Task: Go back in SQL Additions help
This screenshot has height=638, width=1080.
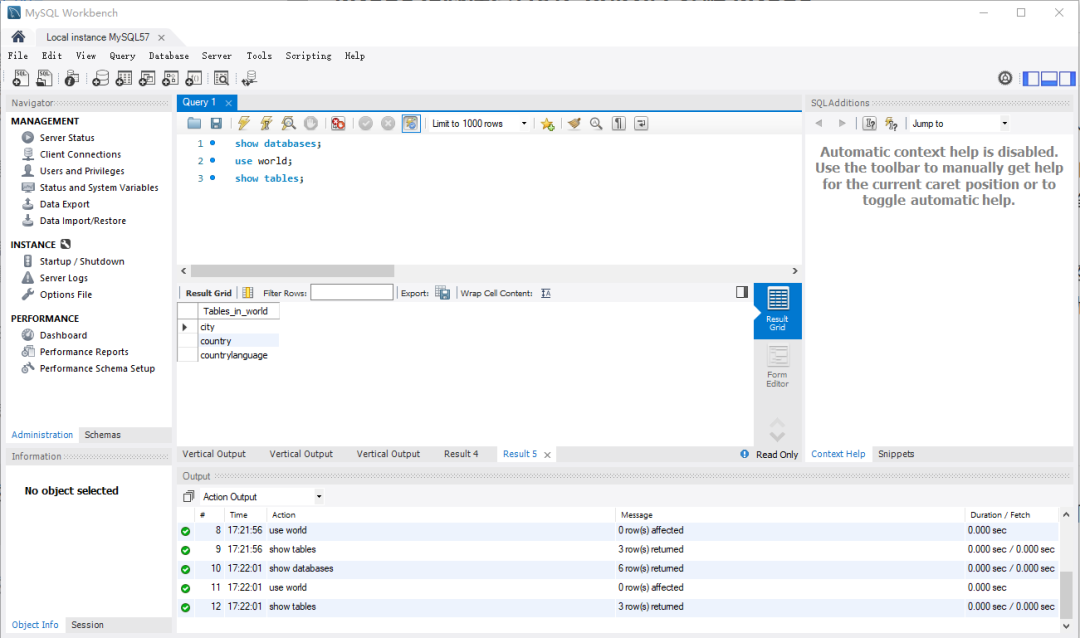Action: (819, 123)
